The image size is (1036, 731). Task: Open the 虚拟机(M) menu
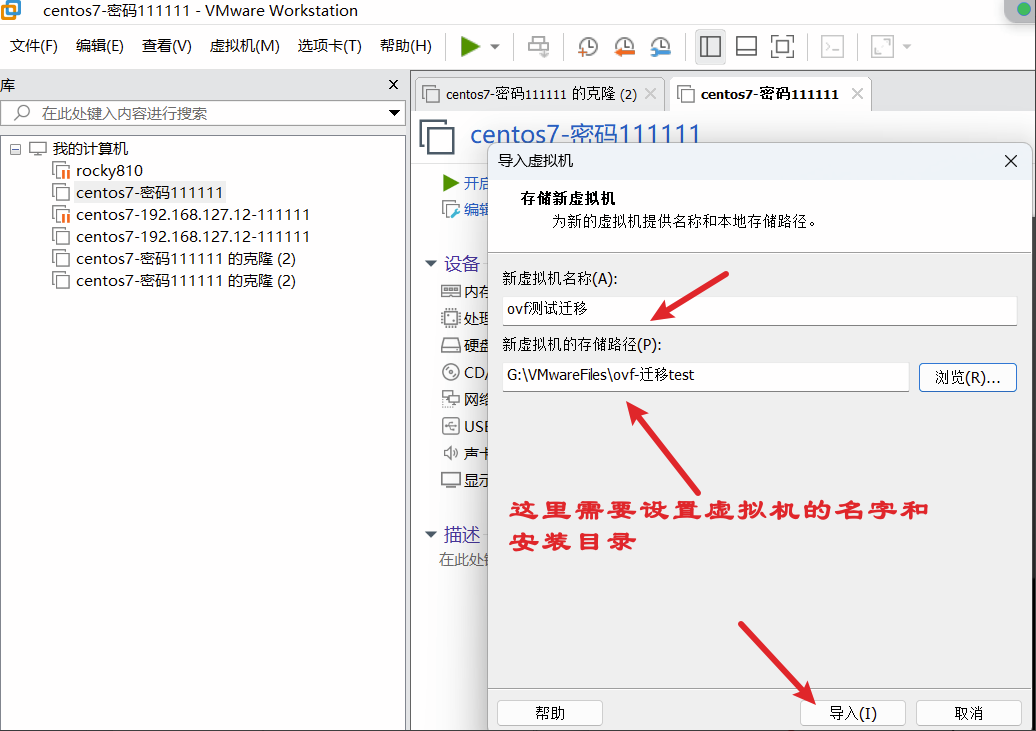click(244, 46)
